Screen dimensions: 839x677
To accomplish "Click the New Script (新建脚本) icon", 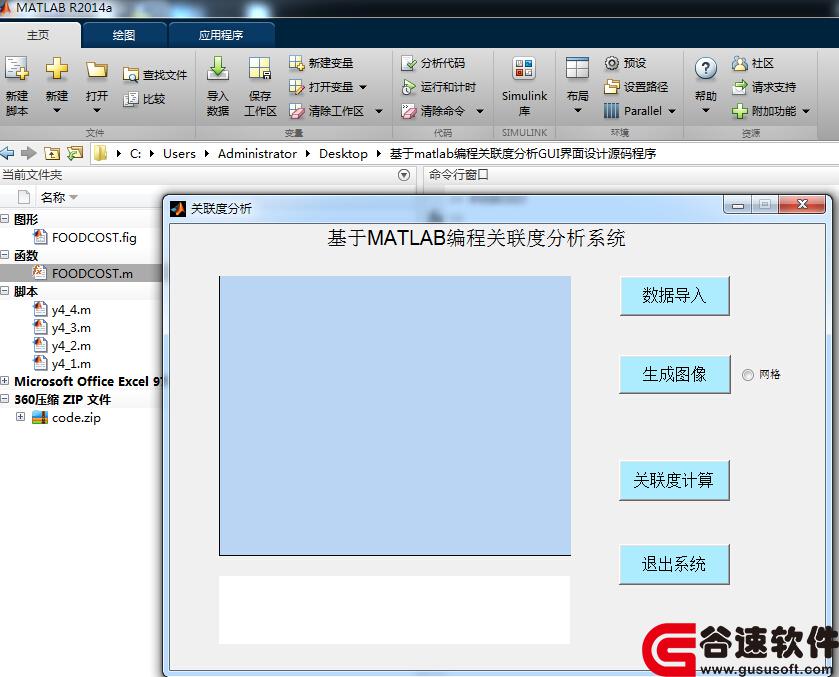I will tap(17, 68).
